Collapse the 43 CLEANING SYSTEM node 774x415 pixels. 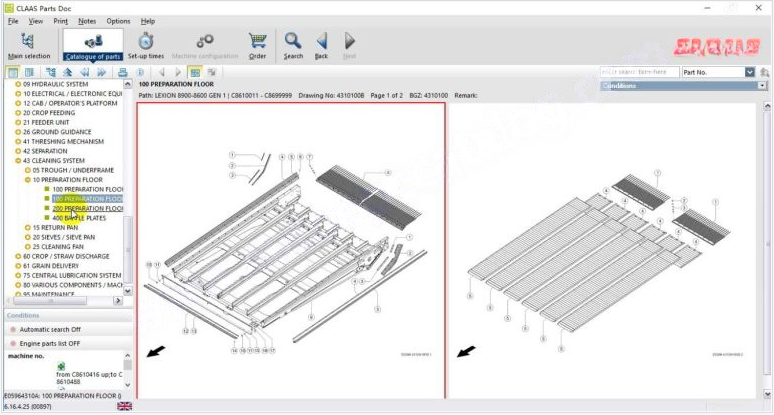point(17,161)
